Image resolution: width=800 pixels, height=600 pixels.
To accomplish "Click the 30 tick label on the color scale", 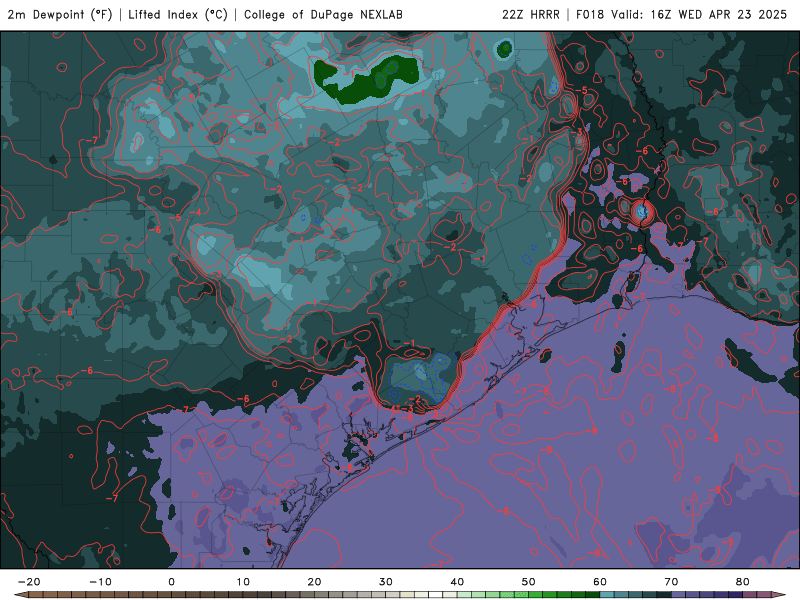I will 386,582.
